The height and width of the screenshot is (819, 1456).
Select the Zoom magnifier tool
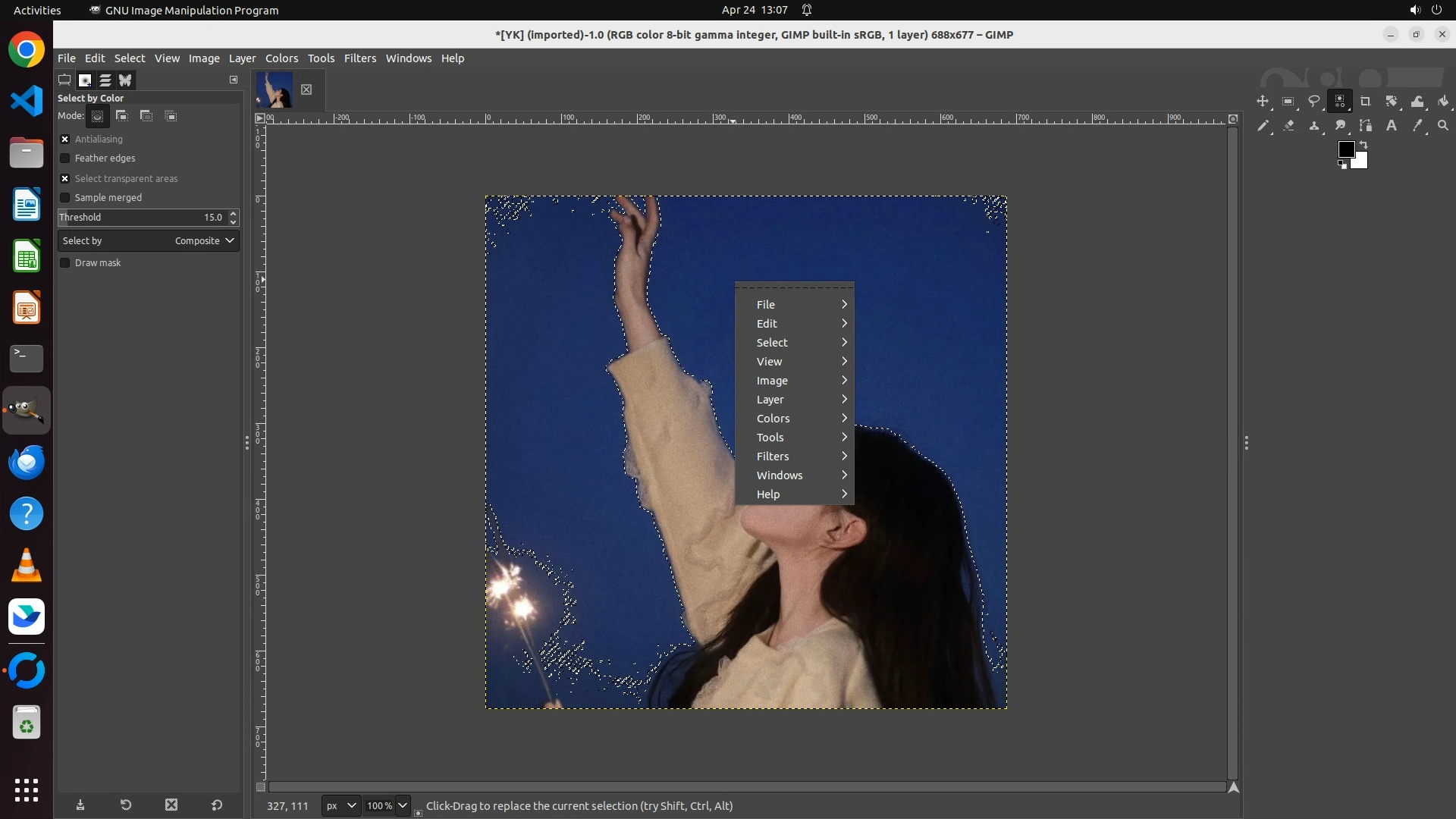pos(1443,126)
